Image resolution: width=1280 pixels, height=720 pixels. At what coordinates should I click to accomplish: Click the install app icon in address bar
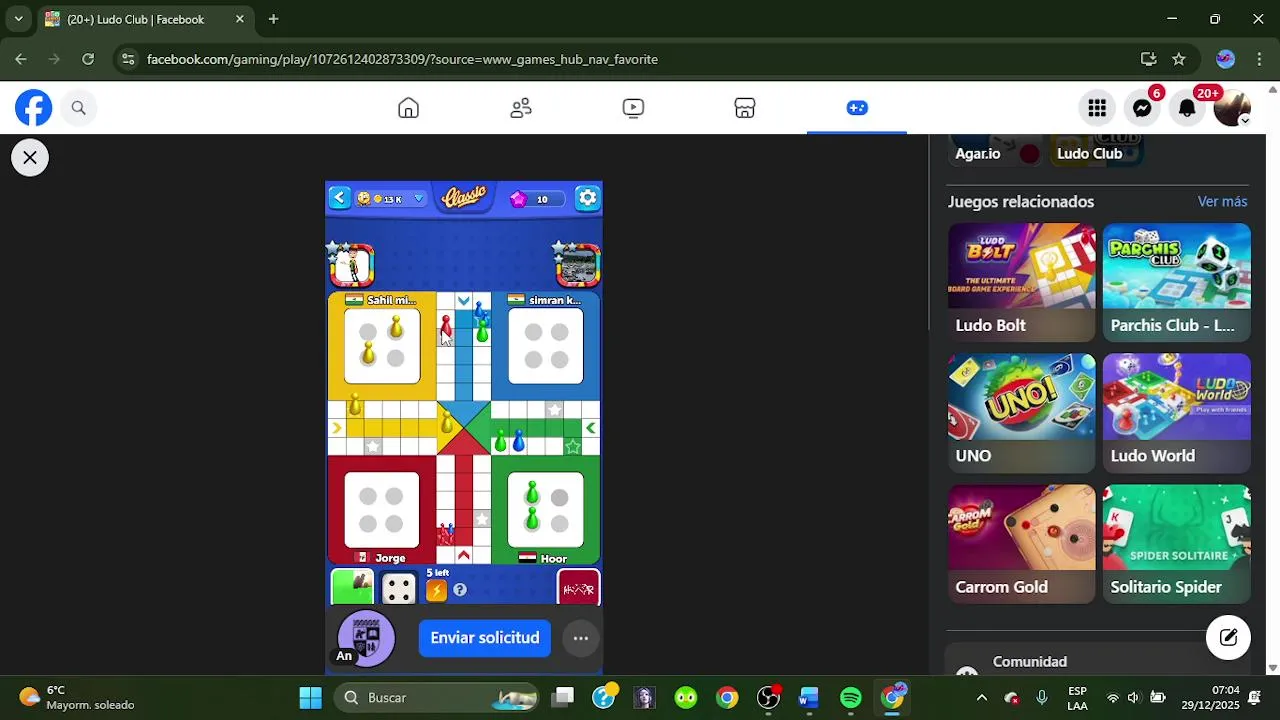[x=1149, y=59]
